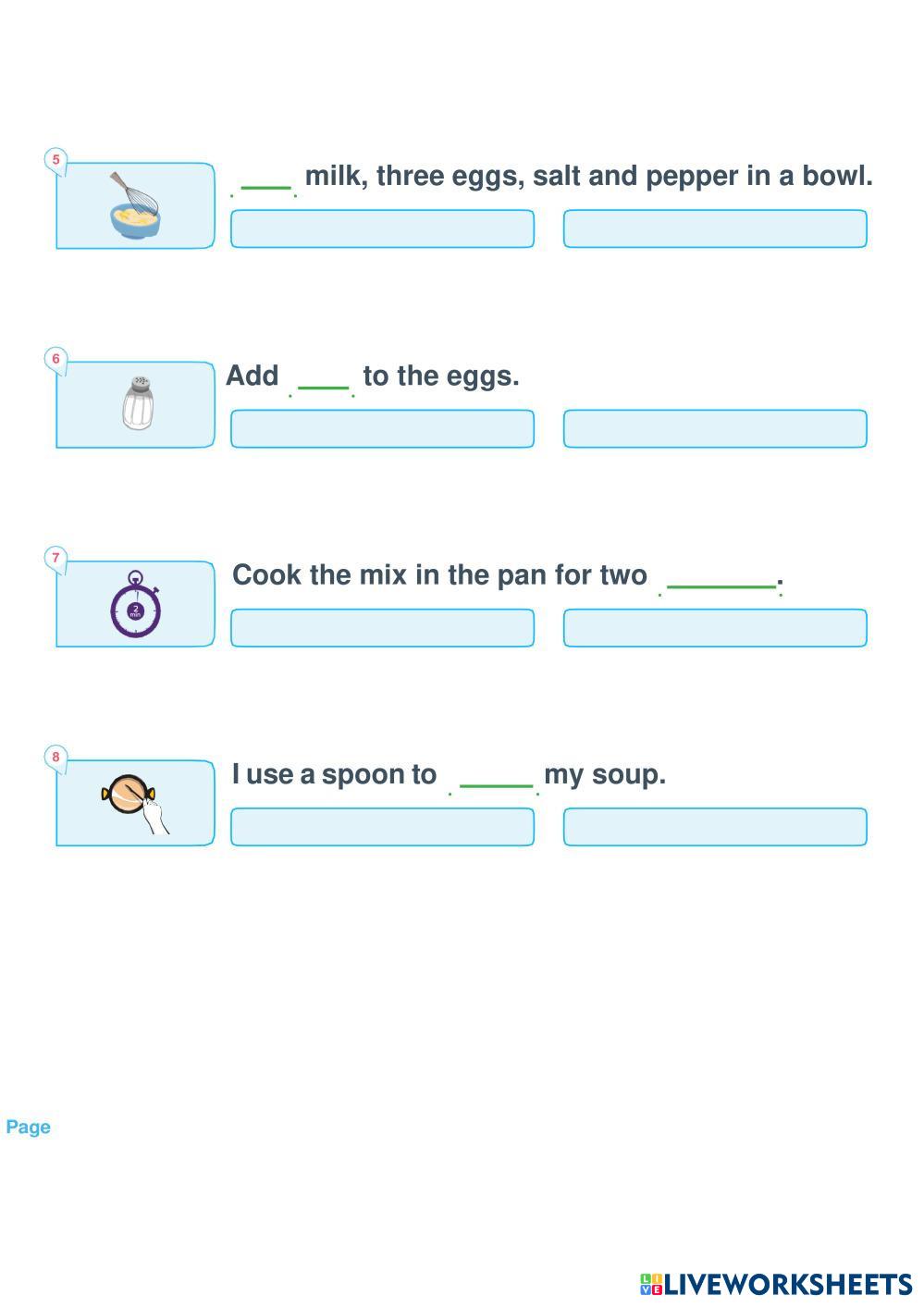
Task: Click the number 8 question badge
Action: [x=55, y=758]
